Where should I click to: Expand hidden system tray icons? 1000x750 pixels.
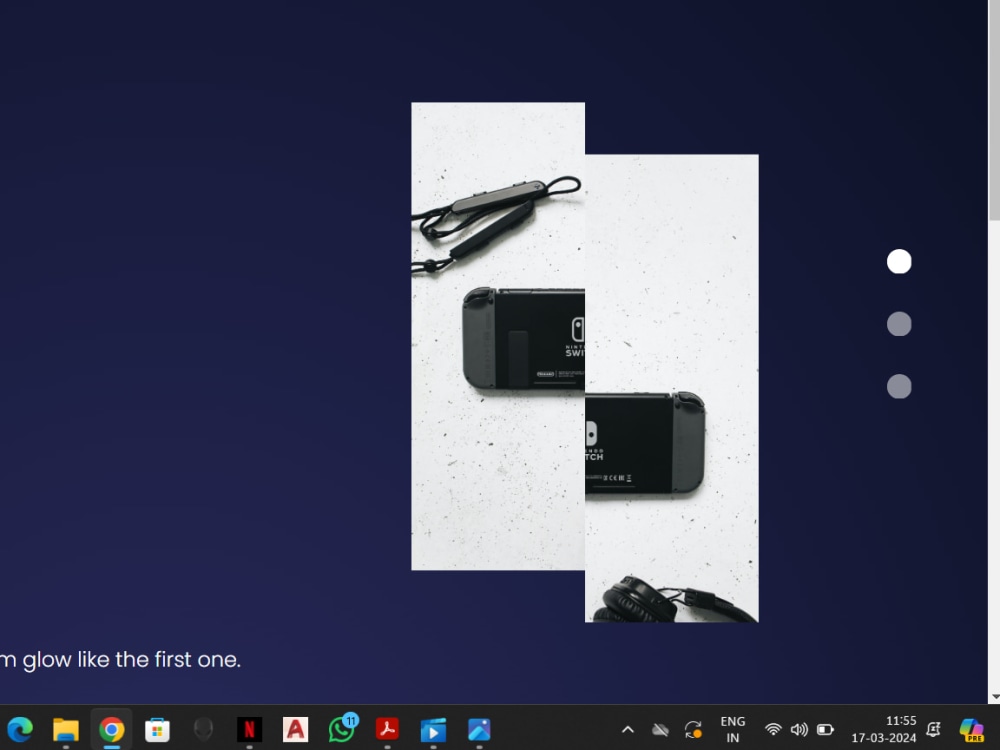(x=628, y=728)
